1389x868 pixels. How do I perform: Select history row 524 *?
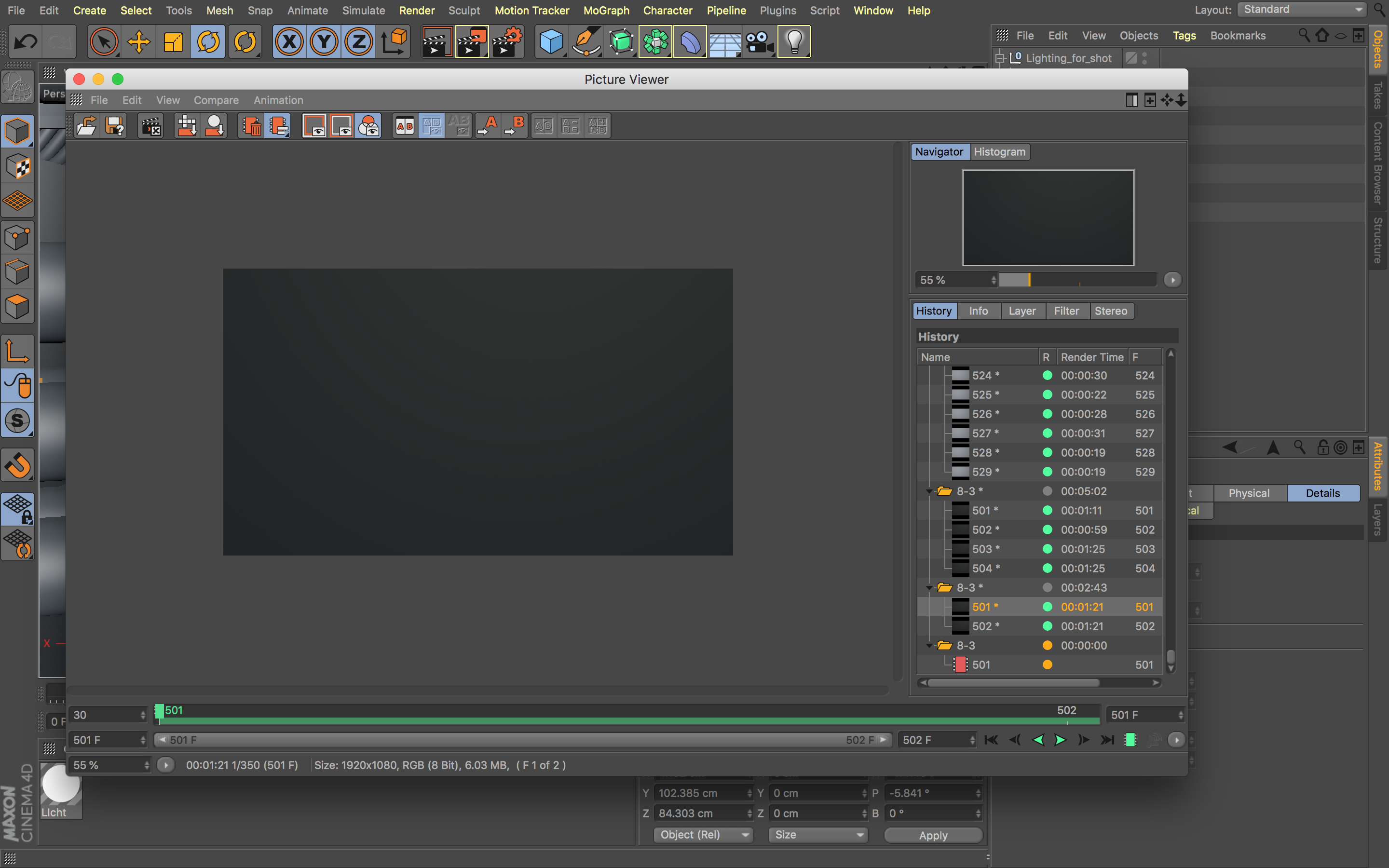pos(1040,376)
